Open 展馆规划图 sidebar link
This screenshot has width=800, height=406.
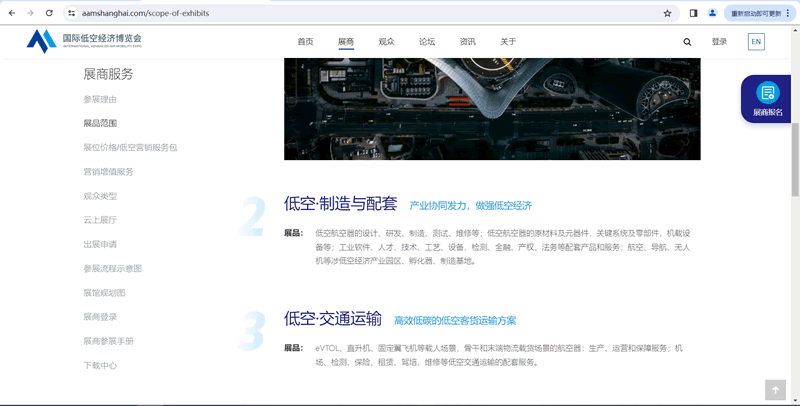(104, 293)
